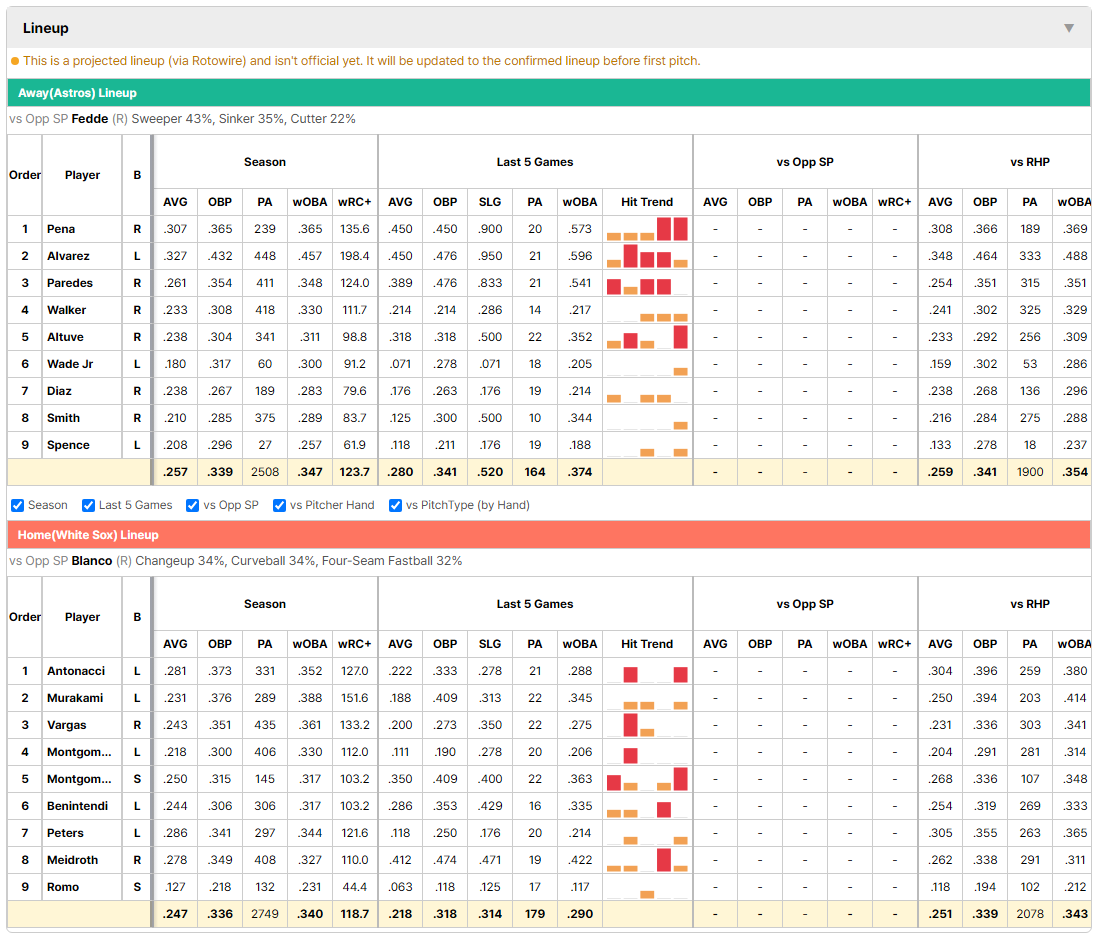Click Alvarez's Hit Trend bar chart
The image size is (1098, 939).
tap(647, 256)
